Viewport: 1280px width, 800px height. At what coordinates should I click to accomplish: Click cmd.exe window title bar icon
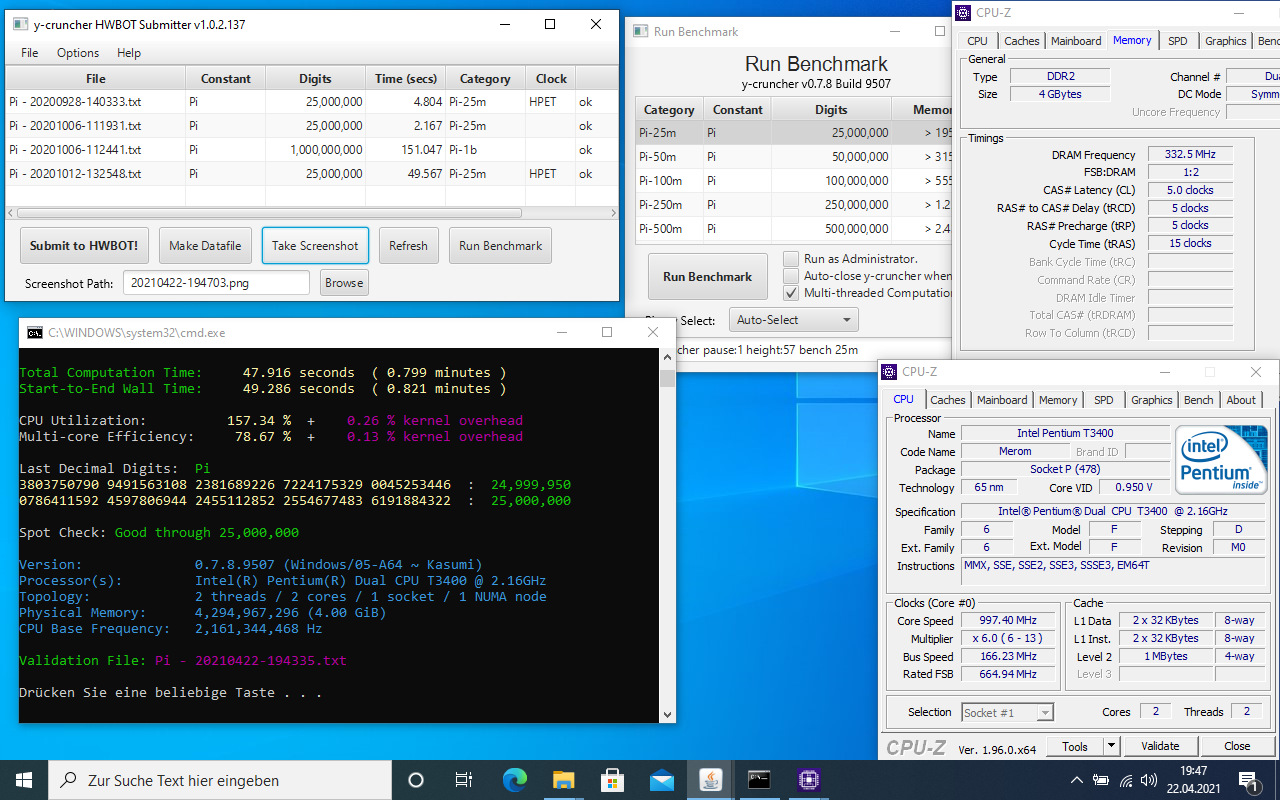click(35, 332)
